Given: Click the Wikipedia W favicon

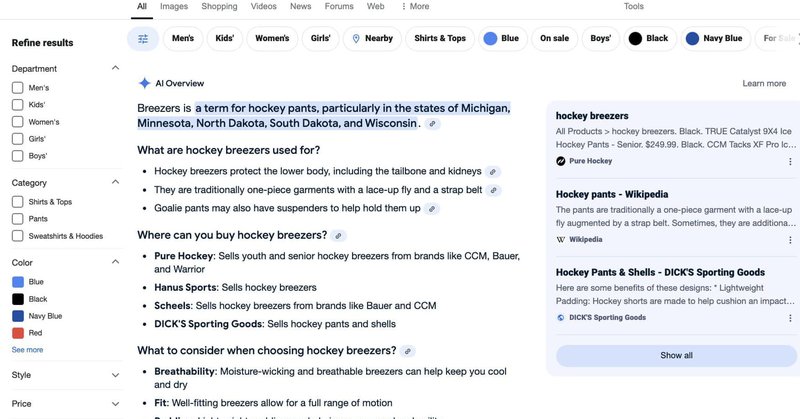Looking at the screenshot, I should tap(561, 239).
